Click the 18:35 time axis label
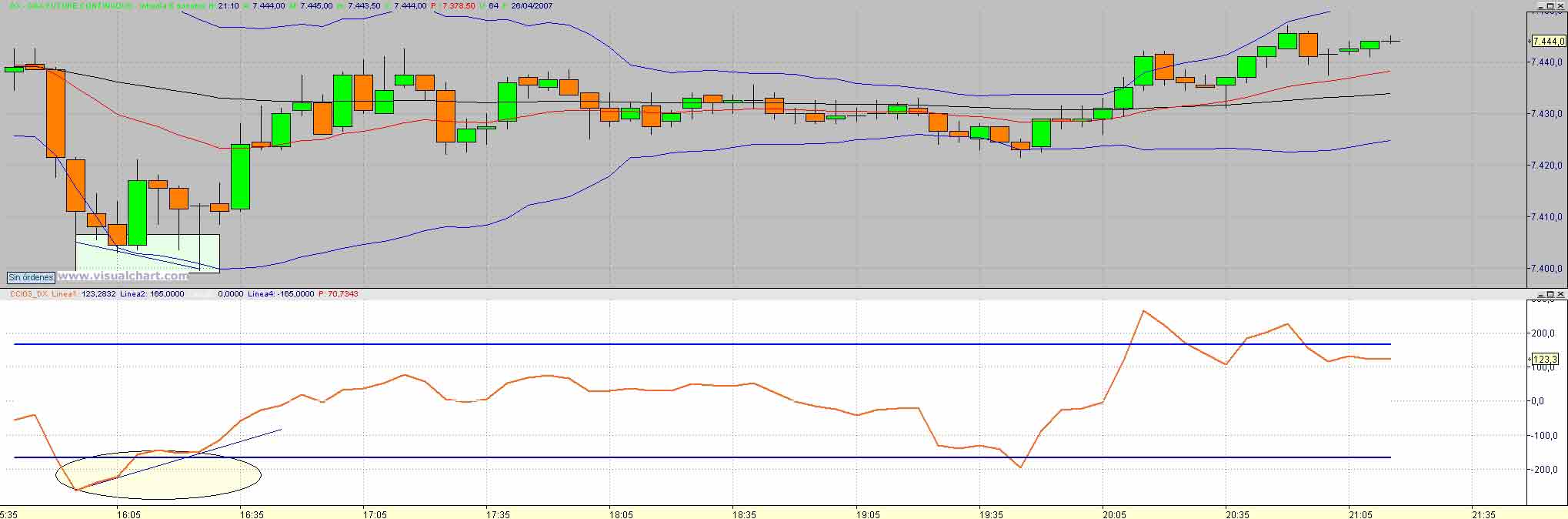This screenshot has height=519, width=1568. [x=744, y=514]
